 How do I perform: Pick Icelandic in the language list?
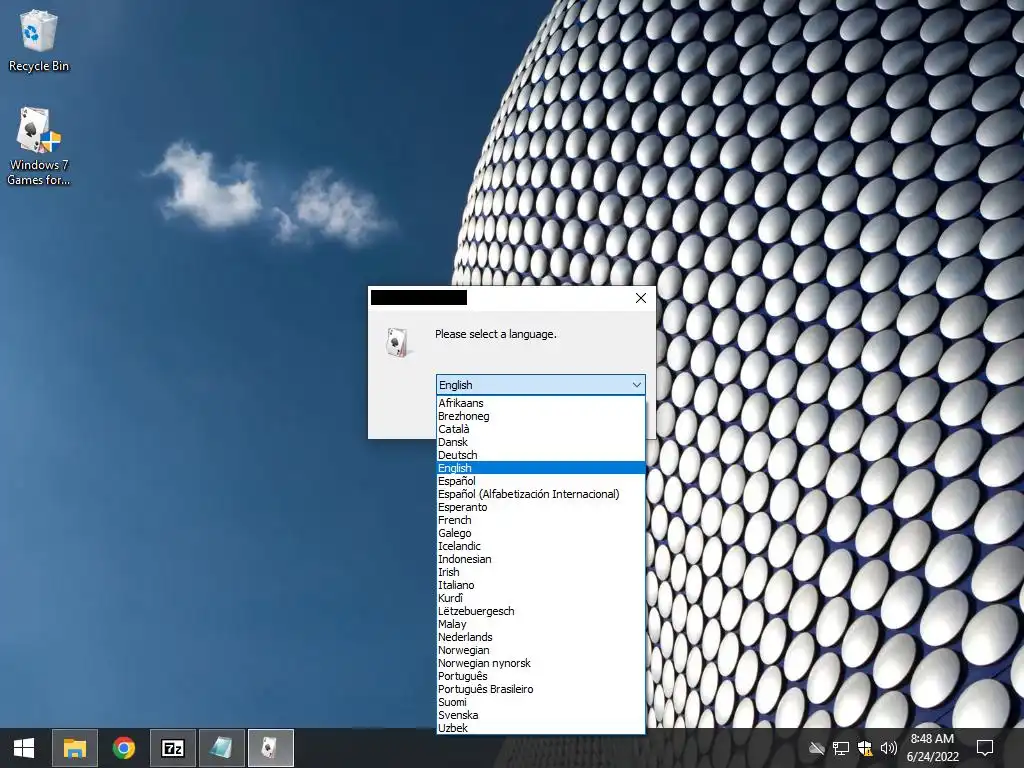coord(541,546)
